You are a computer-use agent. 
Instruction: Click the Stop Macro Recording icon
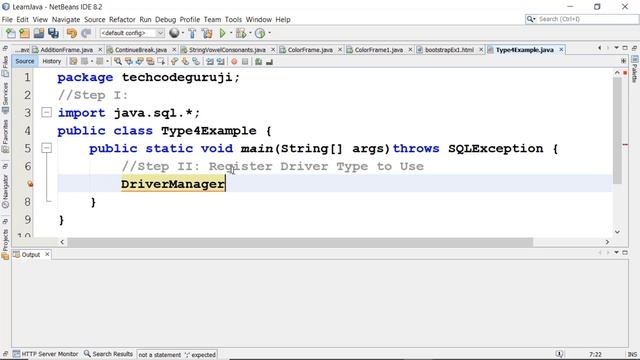[245, 62]
